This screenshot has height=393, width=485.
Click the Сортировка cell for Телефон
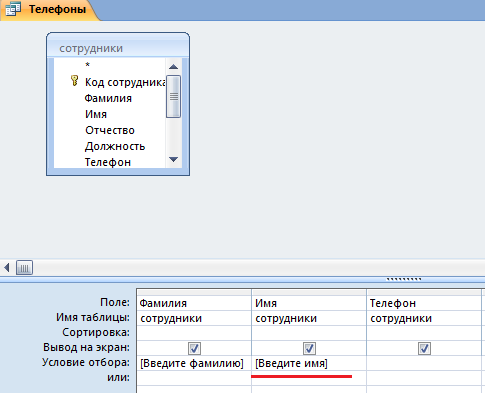click(x=424, y=333)
